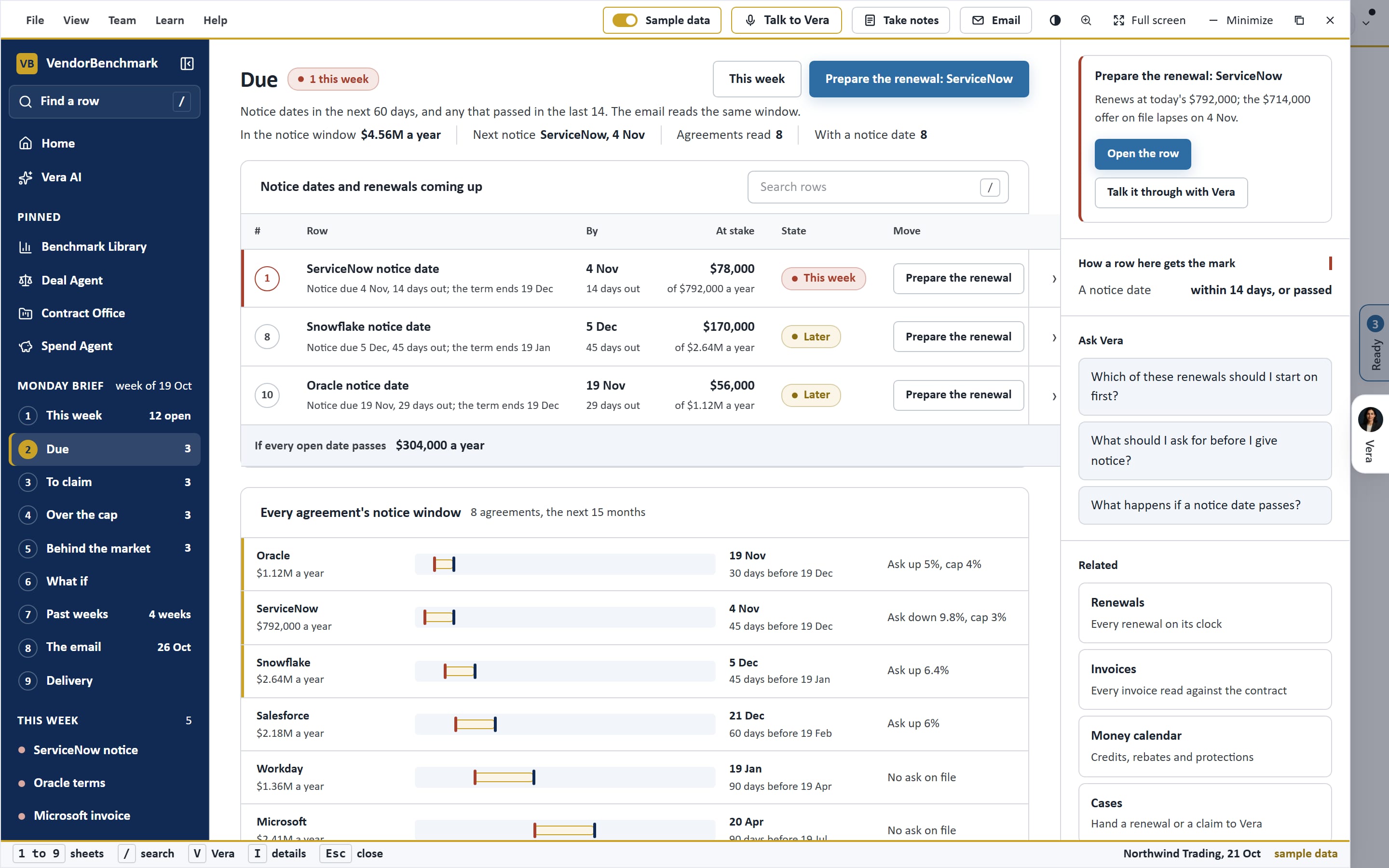Open the Learn menu
This screenshot has height=868, width=1389.
coord(169,20)
